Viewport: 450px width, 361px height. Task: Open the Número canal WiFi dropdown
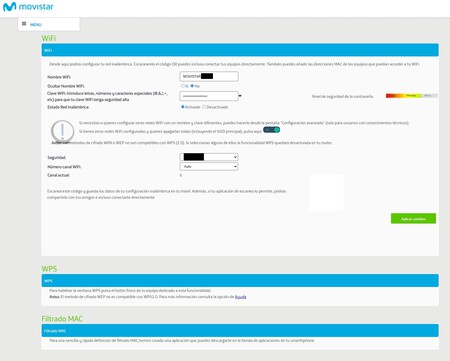point(209,166)
